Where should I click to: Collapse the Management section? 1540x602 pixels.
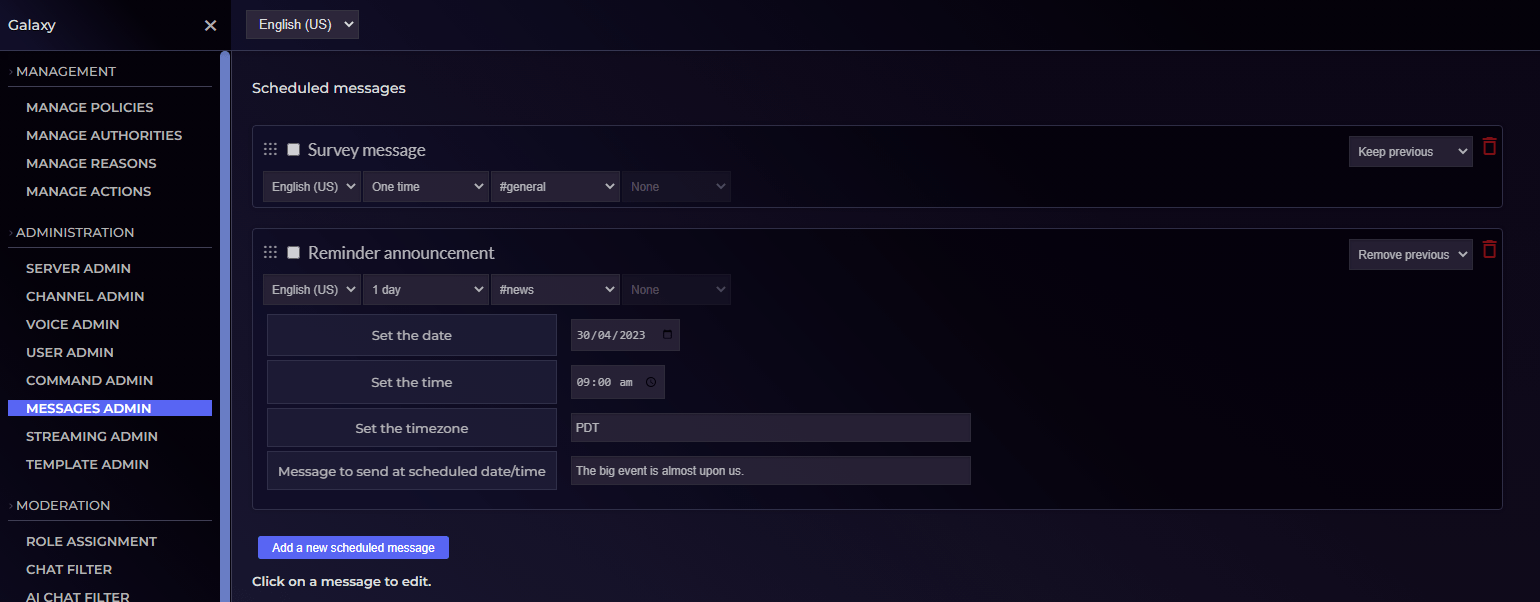point(66,71)
